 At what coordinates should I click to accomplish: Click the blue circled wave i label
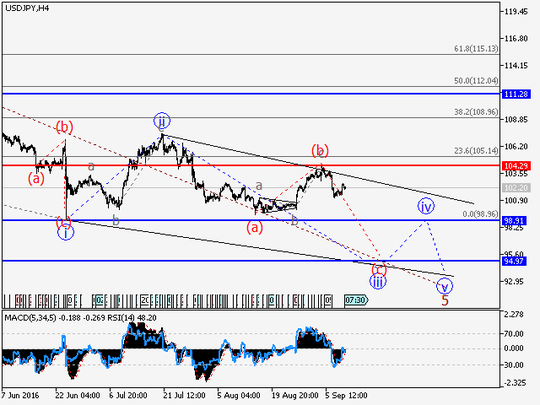point(65,233)
